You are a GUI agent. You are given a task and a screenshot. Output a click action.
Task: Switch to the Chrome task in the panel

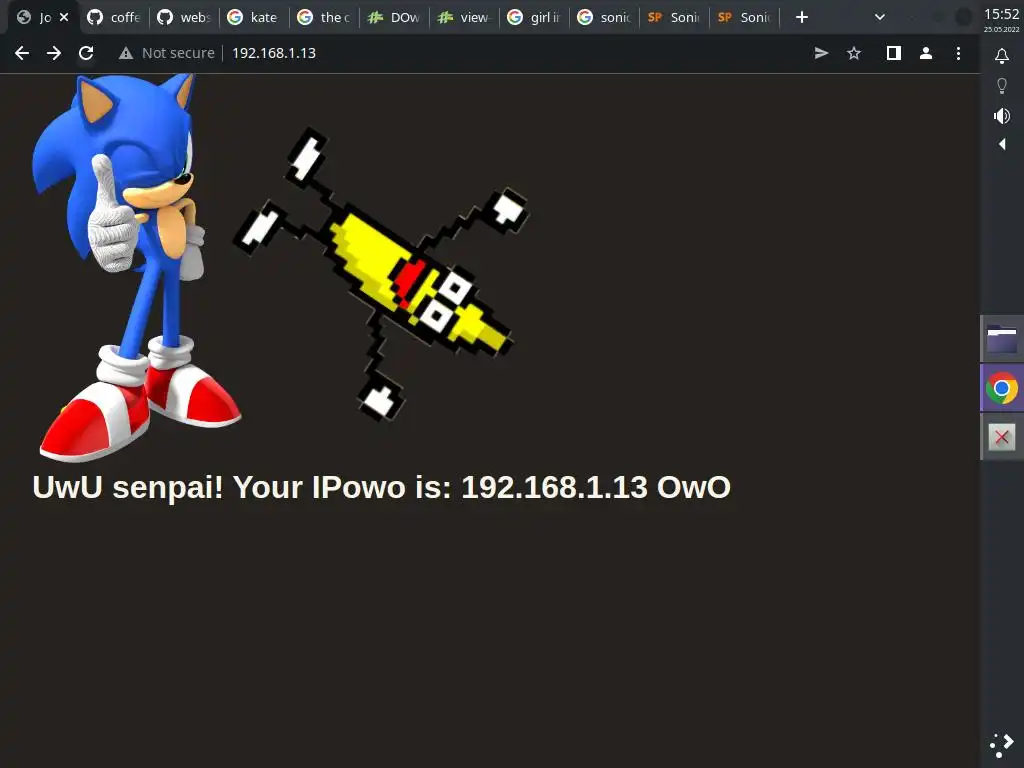tap(1002, 389)
